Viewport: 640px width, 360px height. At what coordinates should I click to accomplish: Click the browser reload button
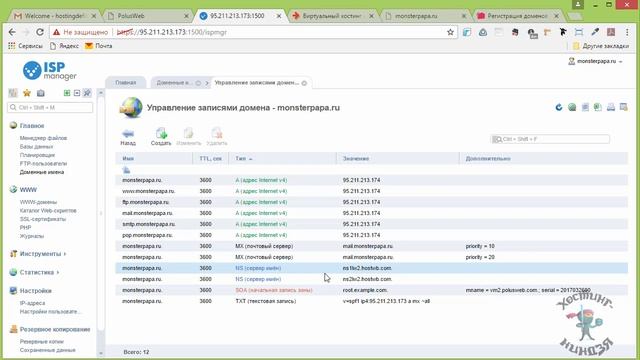point(40,32)
